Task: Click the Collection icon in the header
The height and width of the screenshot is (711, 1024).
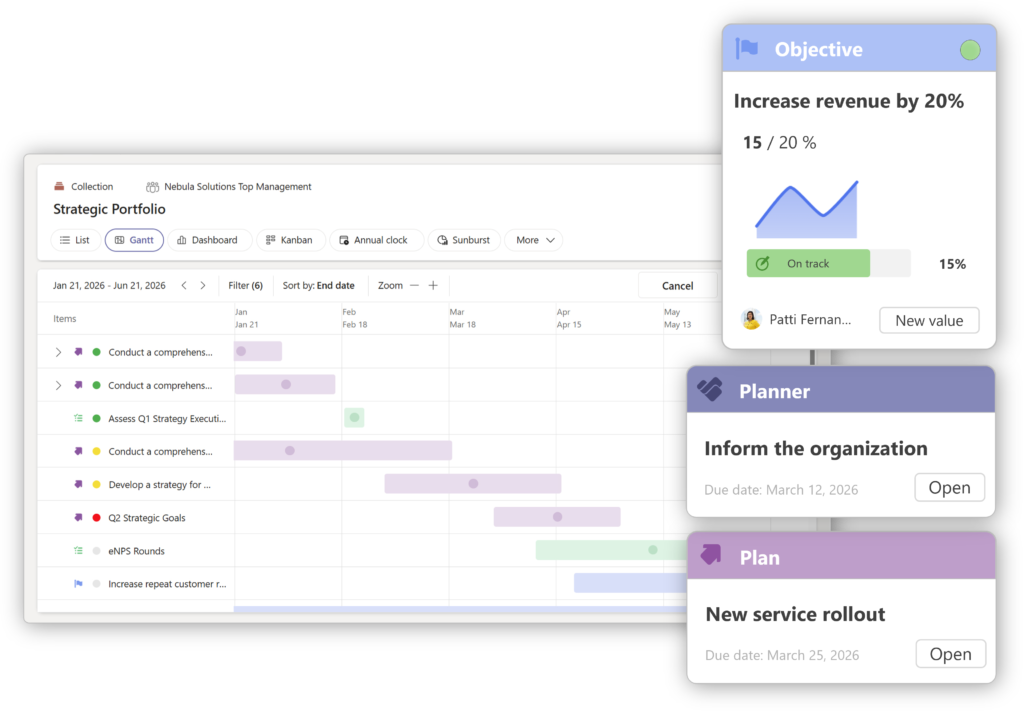Action: coord(59,186)
